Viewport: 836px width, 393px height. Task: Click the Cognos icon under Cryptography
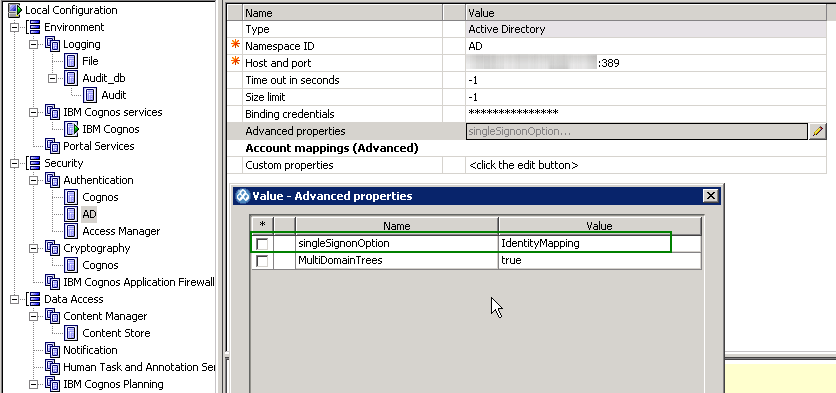point(71,266)
